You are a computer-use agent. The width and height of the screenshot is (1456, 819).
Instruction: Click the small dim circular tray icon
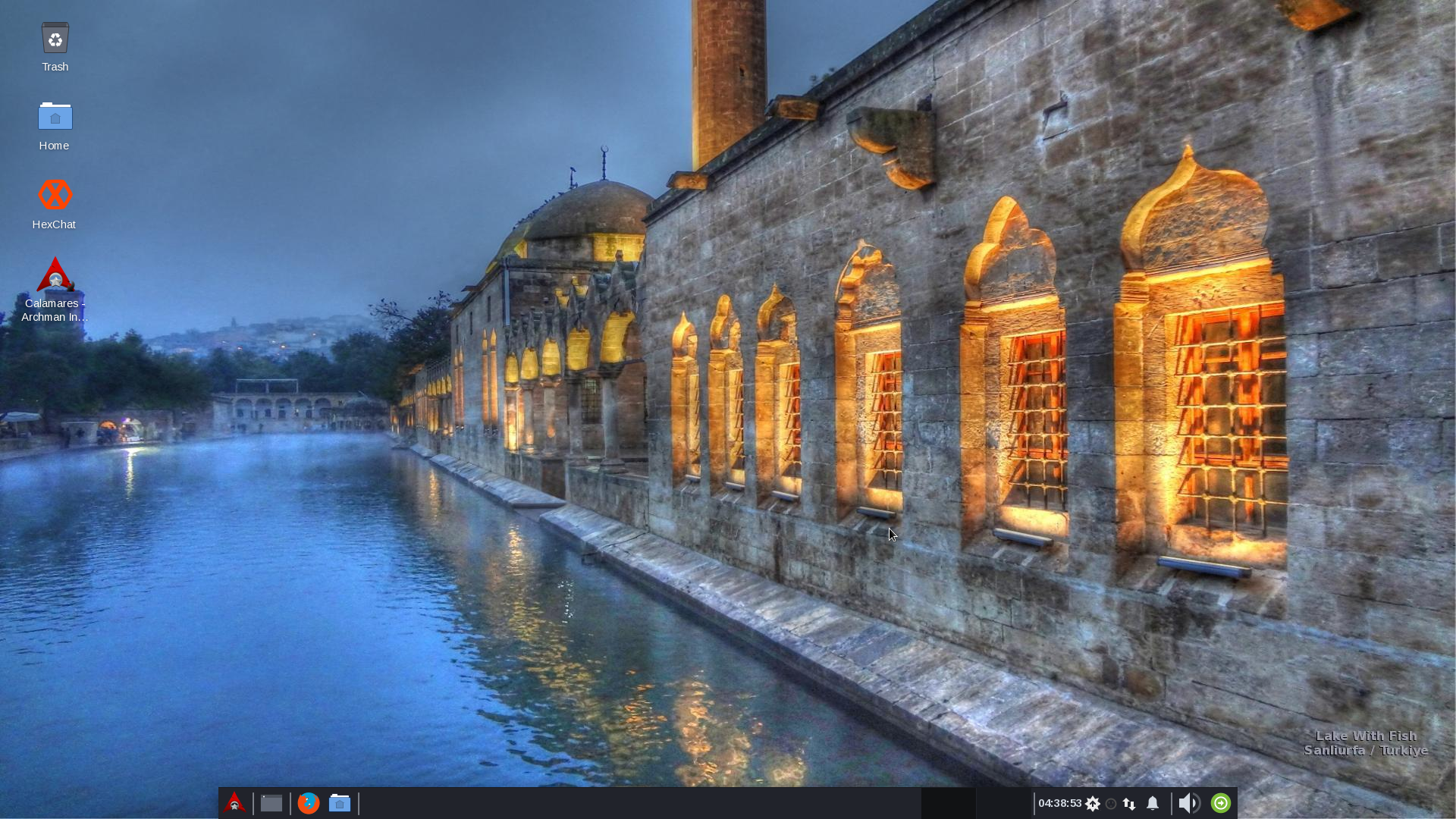point(1111,804)
